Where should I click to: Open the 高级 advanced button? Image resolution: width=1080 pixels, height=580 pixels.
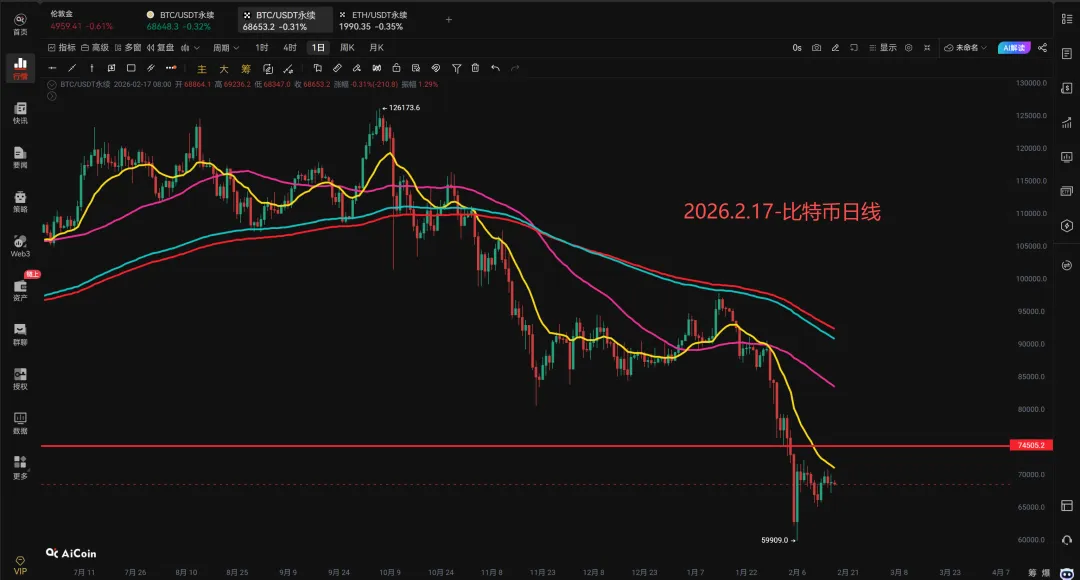click(95, 48)
